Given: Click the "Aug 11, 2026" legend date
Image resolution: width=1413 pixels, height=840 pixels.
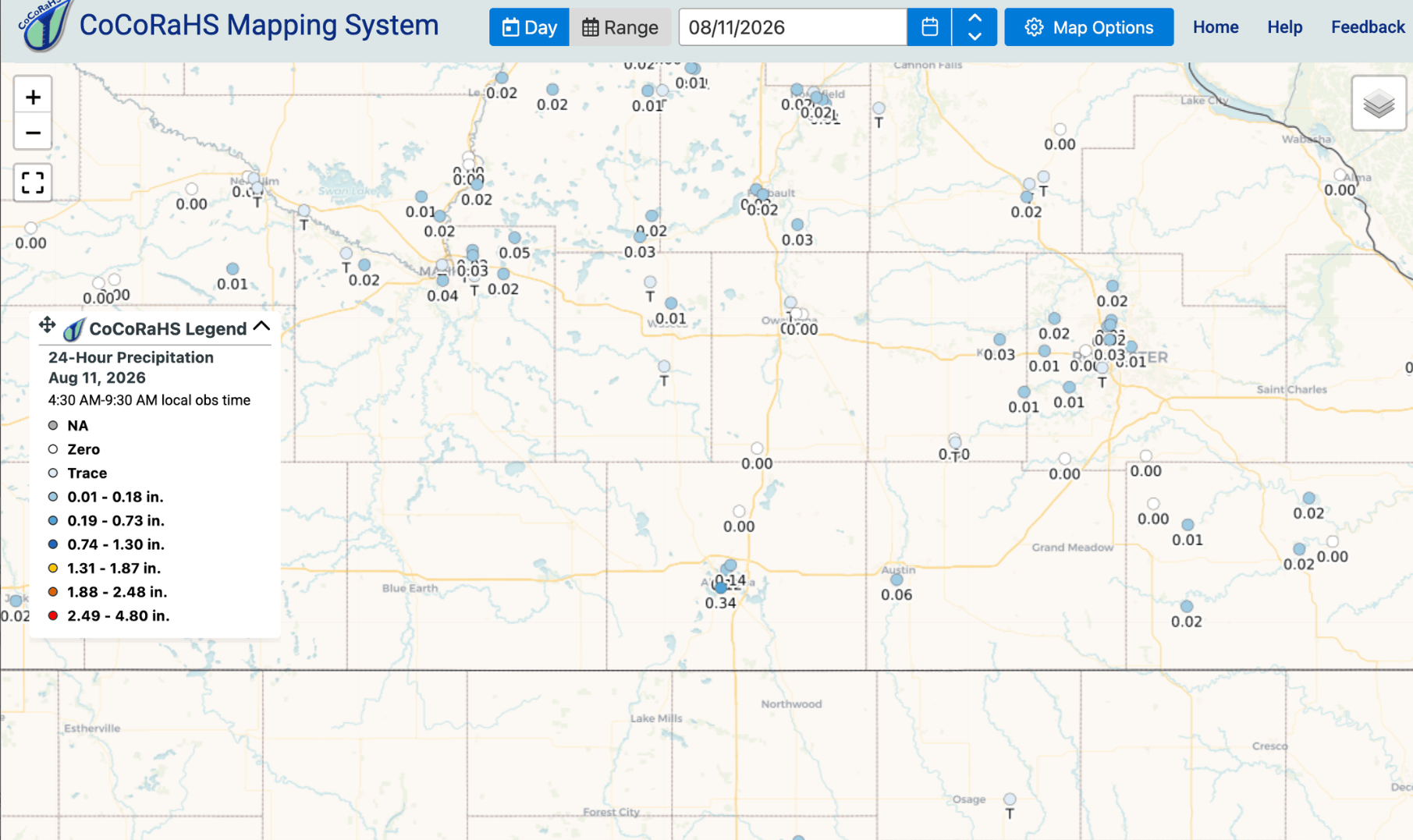Looking at the screenshot, I should [97, 377].
